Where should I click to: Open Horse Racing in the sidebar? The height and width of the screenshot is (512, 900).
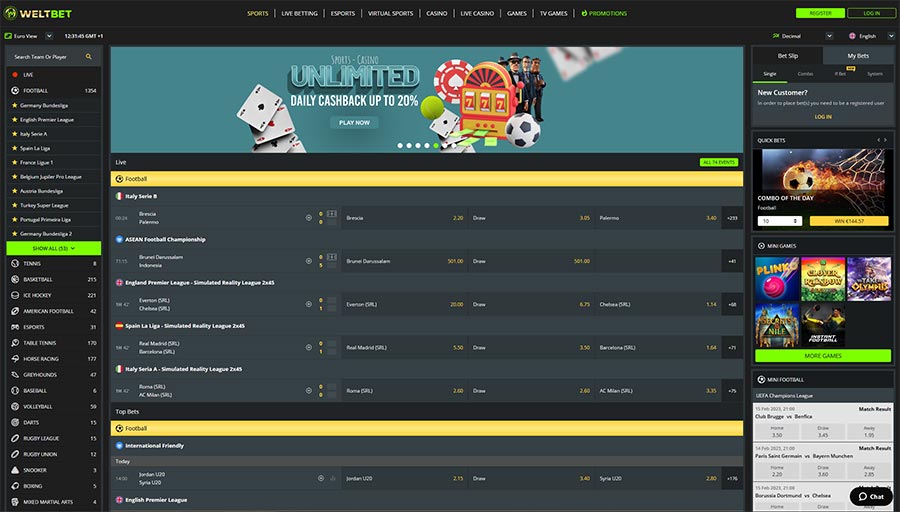point(53,359)
